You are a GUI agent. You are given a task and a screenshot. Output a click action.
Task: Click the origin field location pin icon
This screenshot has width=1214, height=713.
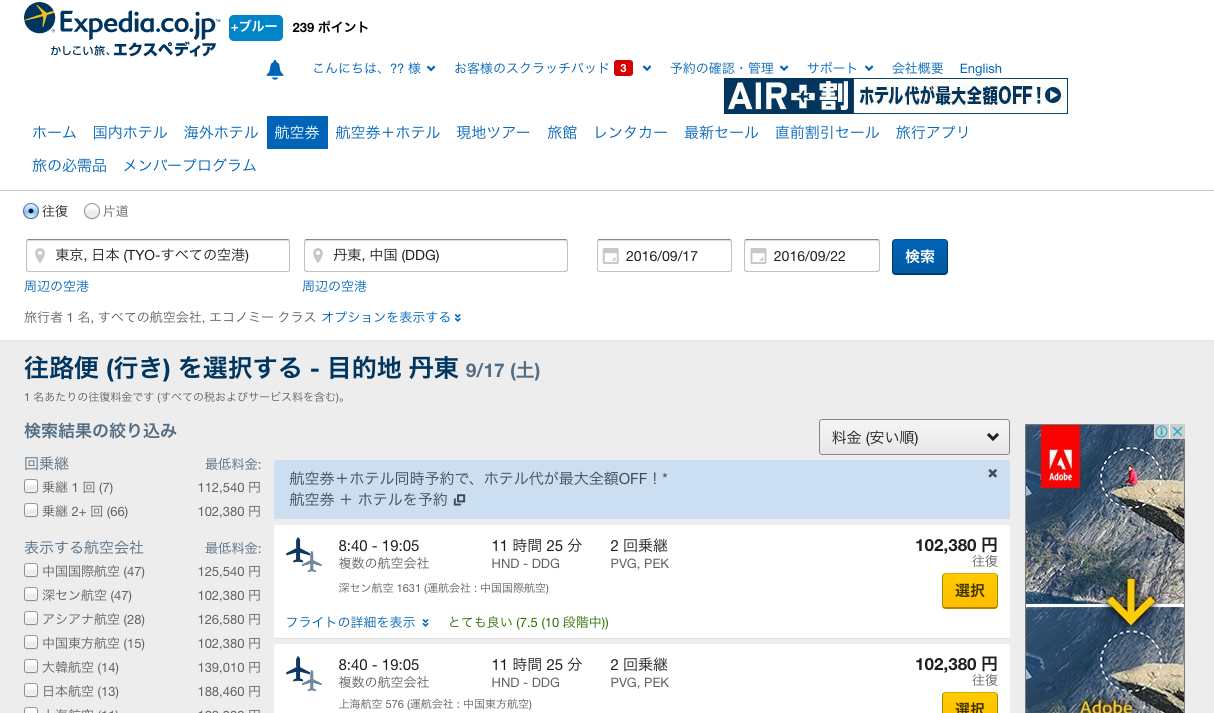[x=40, y=255]
